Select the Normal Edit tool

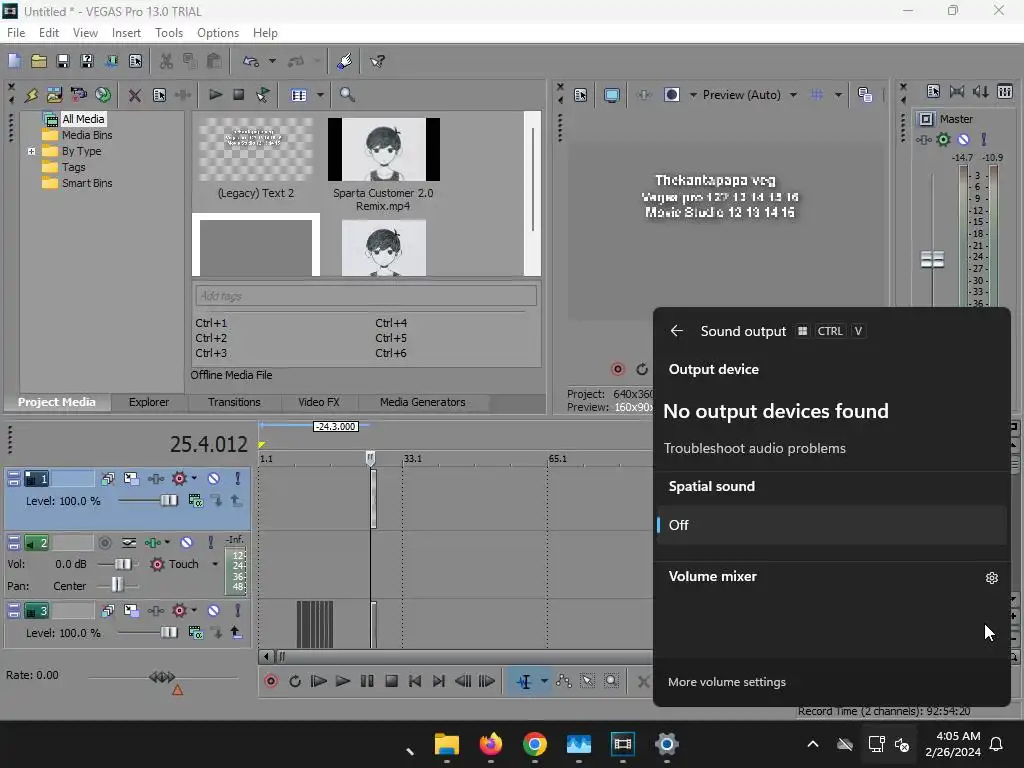pos(524,681)
